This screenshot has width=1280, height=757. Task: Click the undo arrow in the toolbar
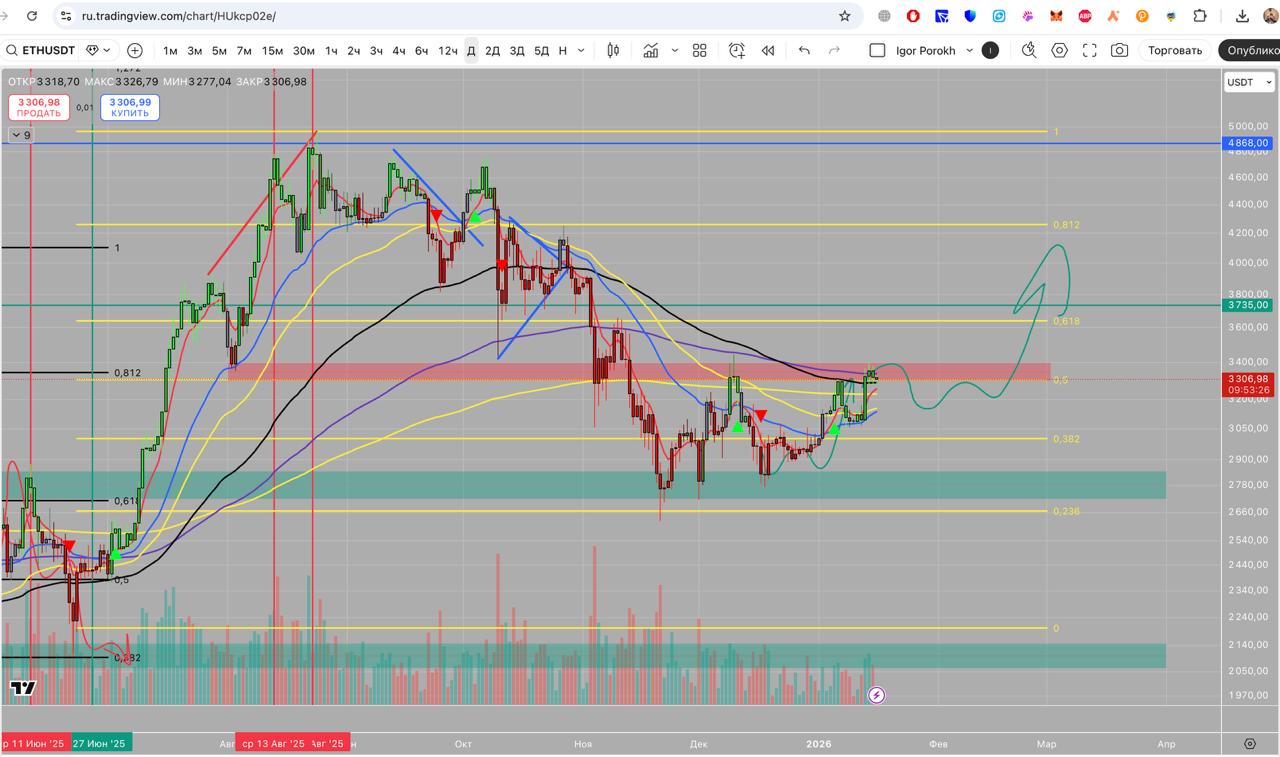804,51
